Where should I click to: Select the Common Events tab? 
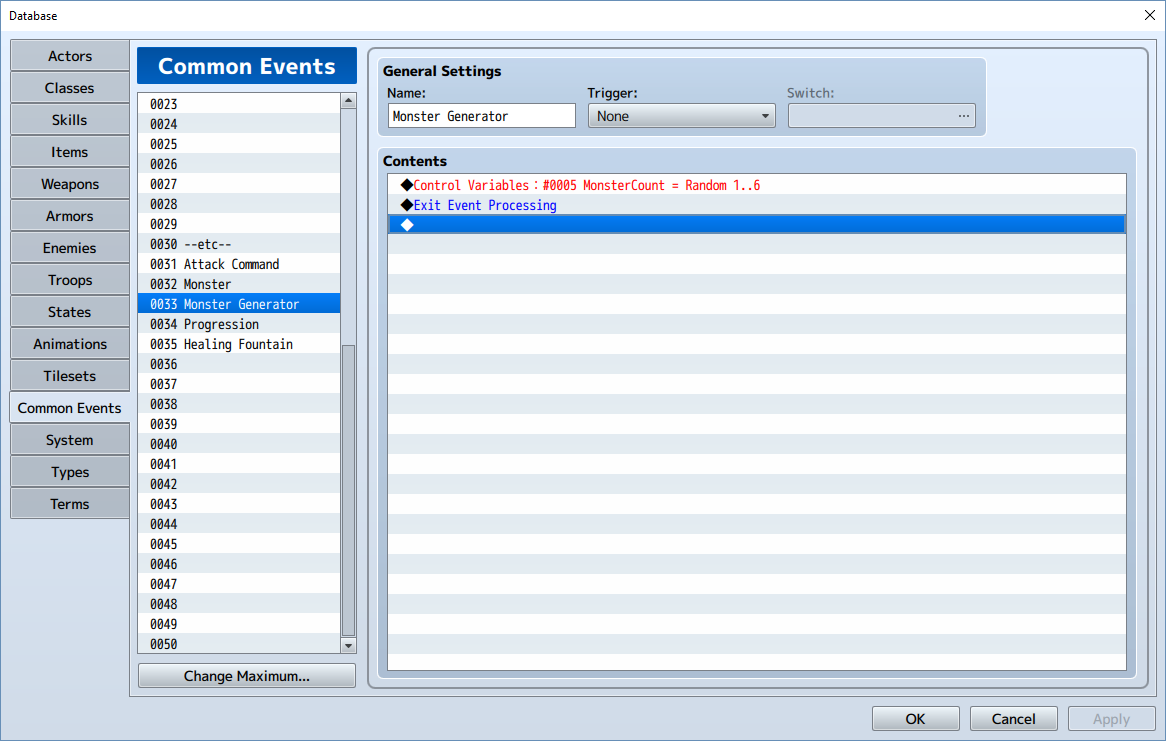pos(70,408)
